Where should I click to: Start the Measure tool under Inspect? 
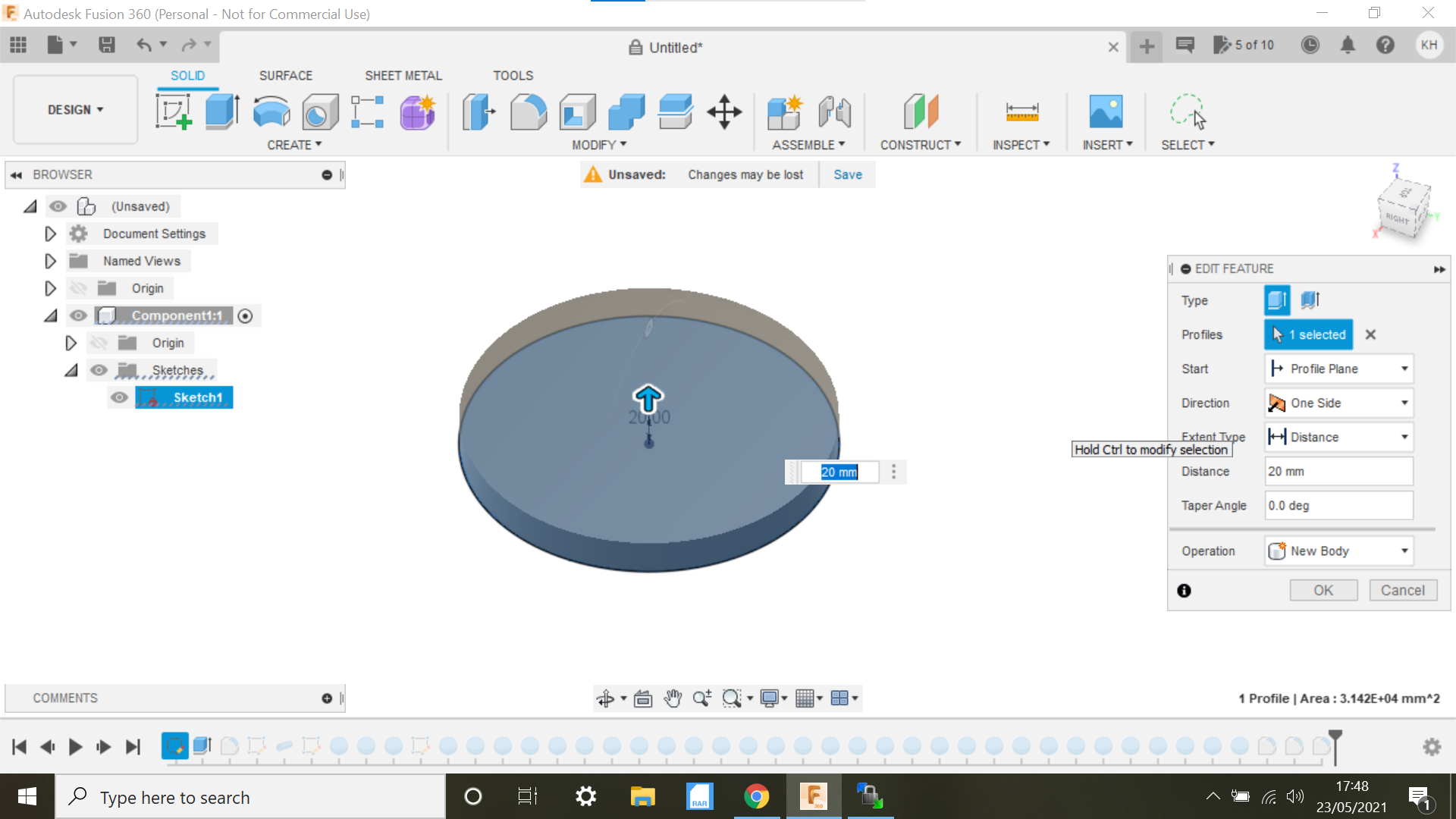[x=1023, y=111]
